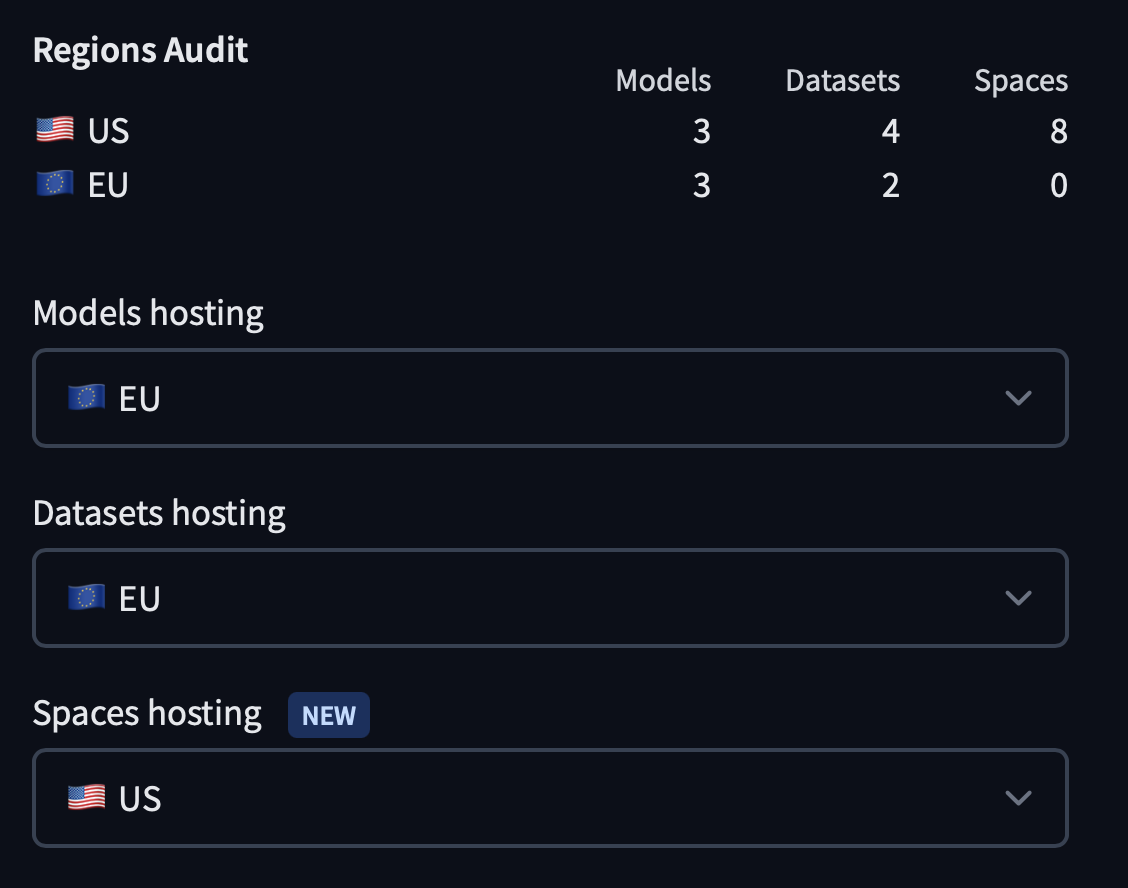Click the Datasets column header

(x=842, y=80)
